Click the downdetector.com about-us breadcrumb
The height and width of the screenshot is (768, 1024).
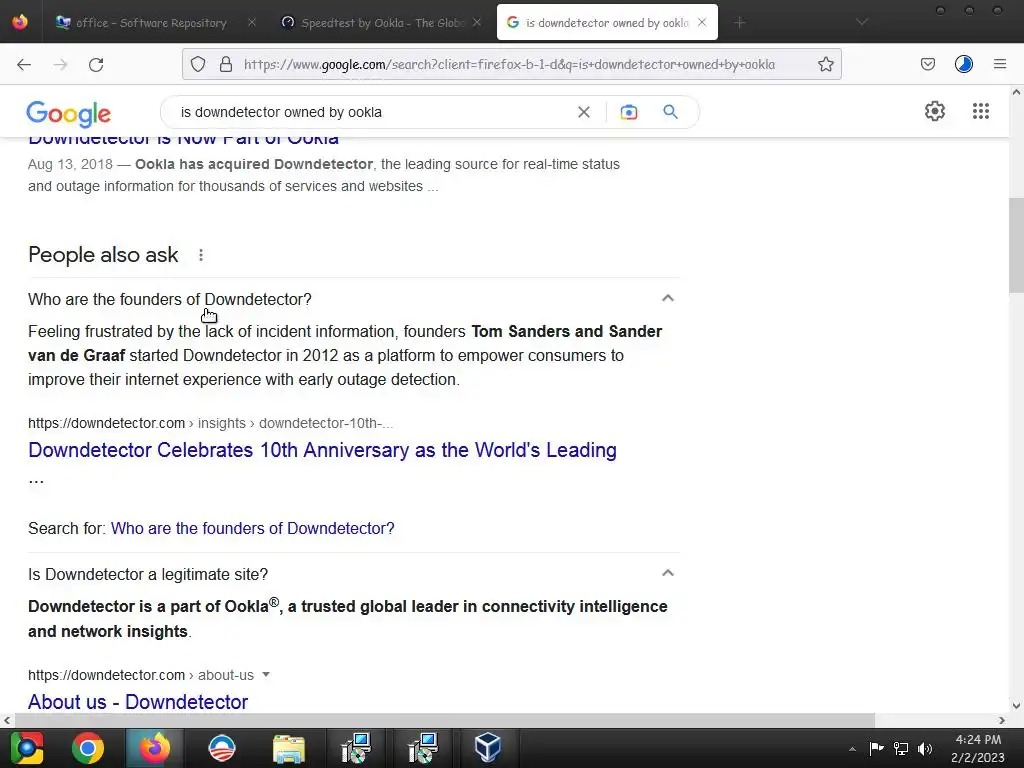coord(140,675)
